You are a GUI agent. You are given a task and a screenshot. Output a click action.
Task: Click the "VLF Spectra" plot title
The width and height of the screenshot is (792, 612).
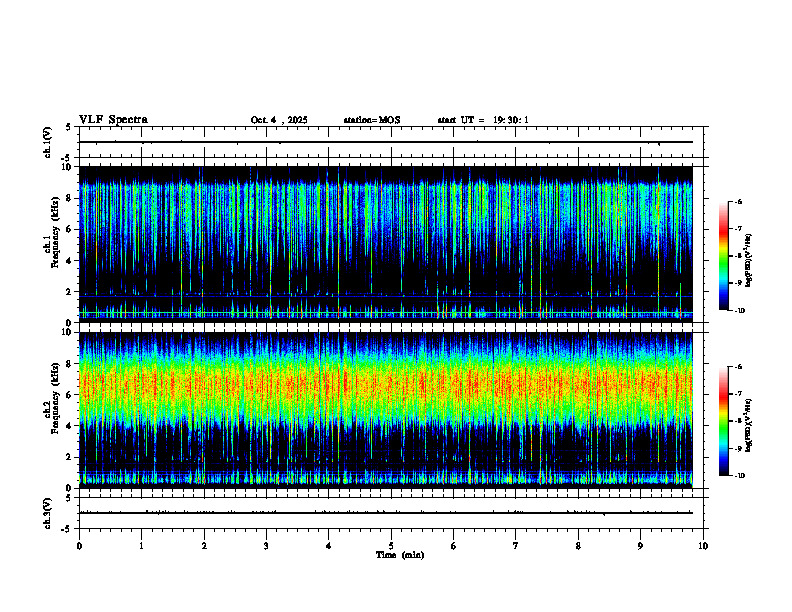tap(113, 120)
